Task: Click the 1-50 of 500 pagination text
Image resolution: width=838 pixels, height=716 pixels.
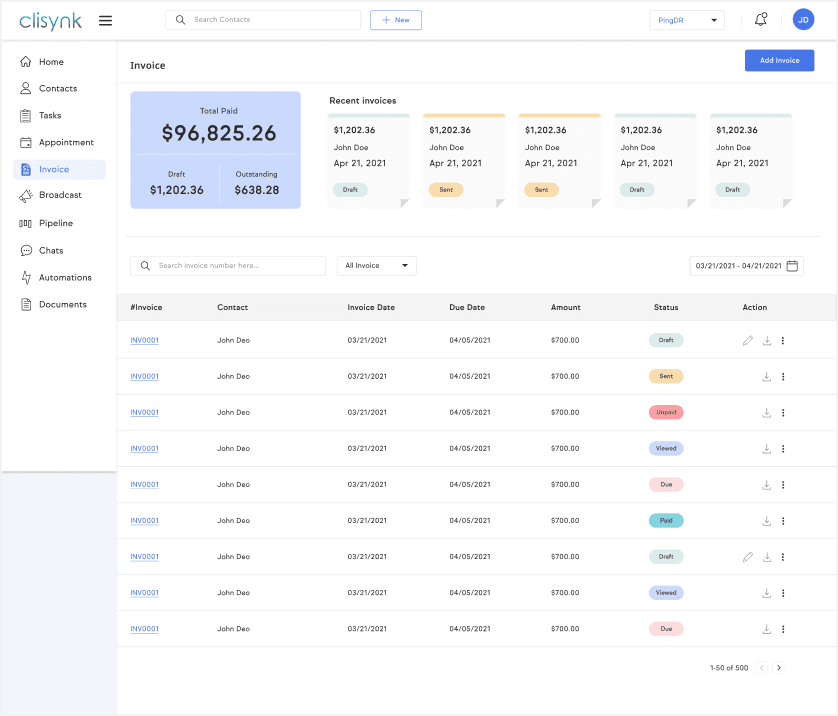Action: (x=728, y=668)
